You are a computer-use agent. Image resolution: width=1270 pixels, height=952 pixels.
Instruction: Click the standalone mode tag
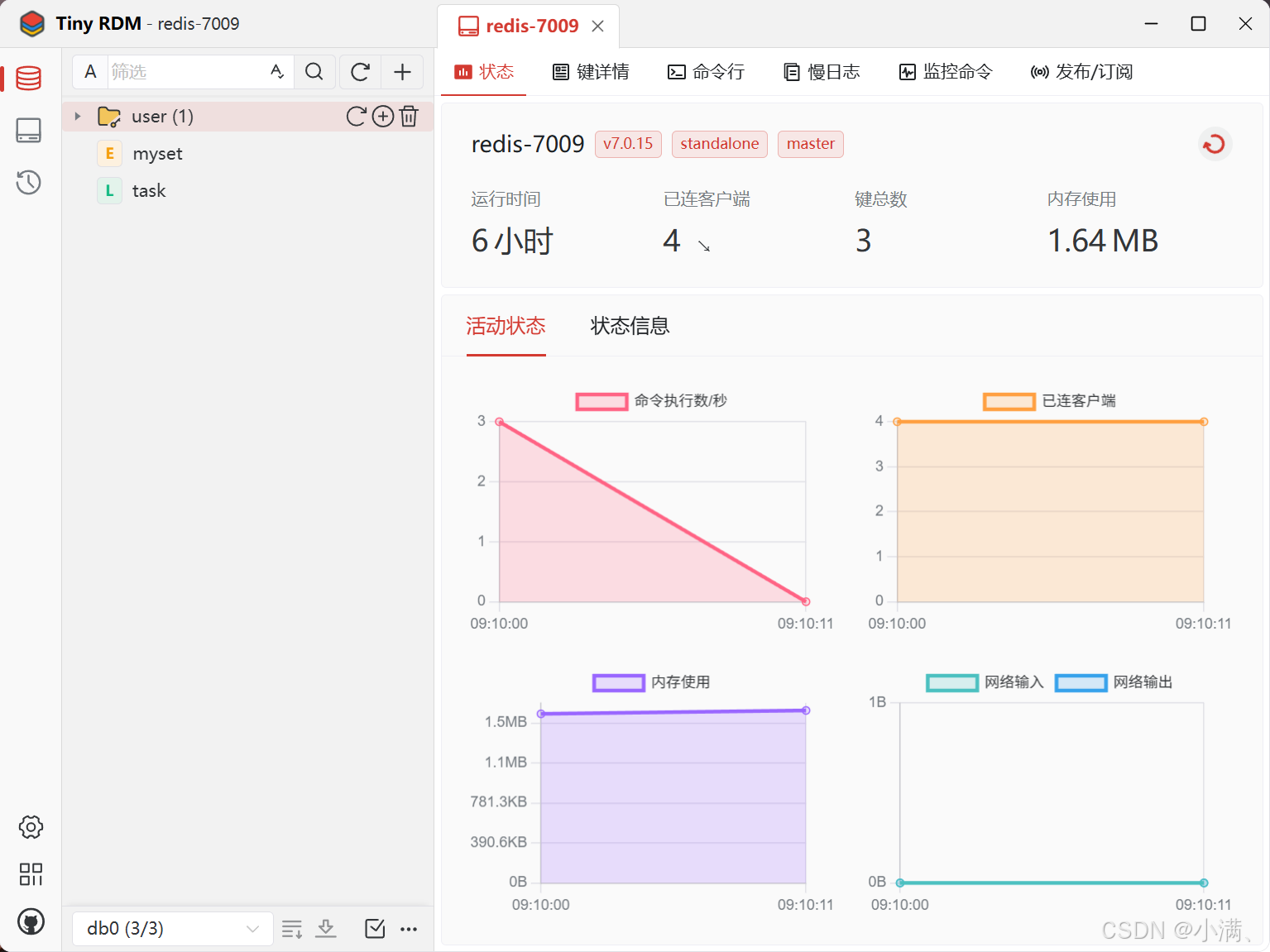(719, 144)
